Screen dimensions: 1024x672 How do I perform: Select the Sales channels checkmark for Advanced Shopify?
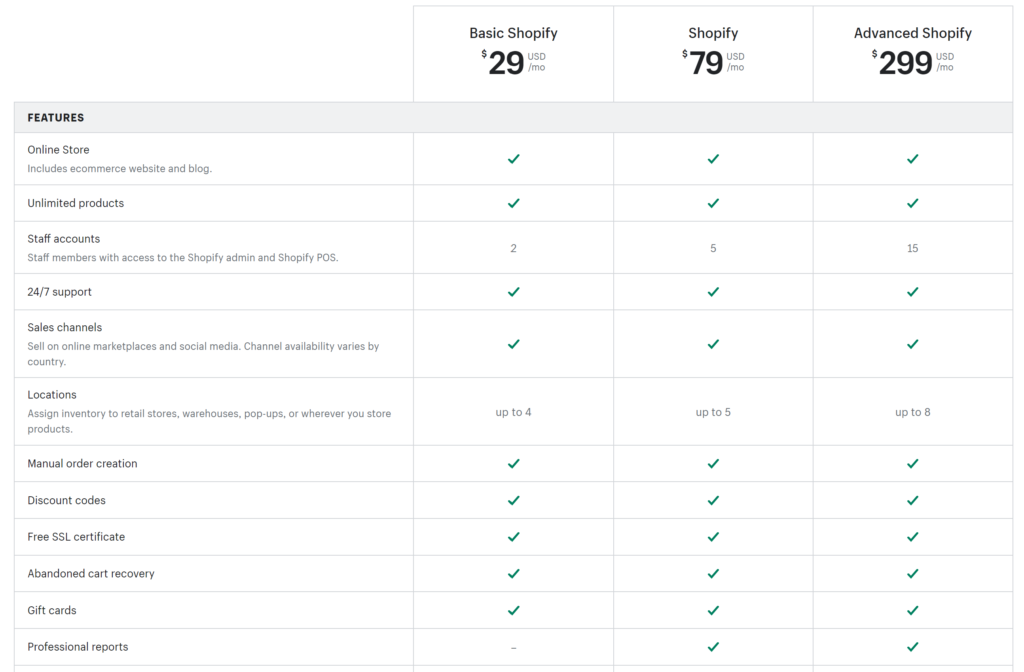coord(912,344)
